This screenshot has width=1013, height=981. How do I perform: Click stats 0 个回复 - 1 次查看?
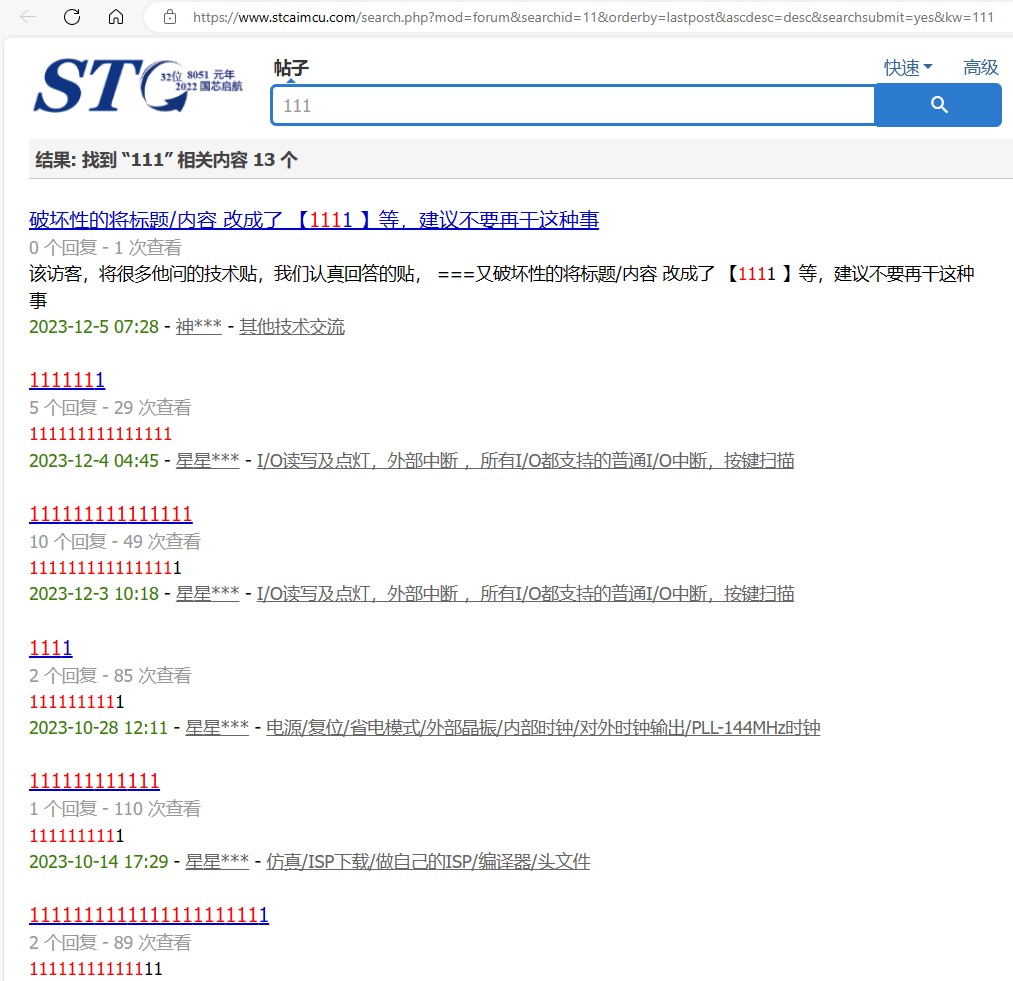pos(105,248)
